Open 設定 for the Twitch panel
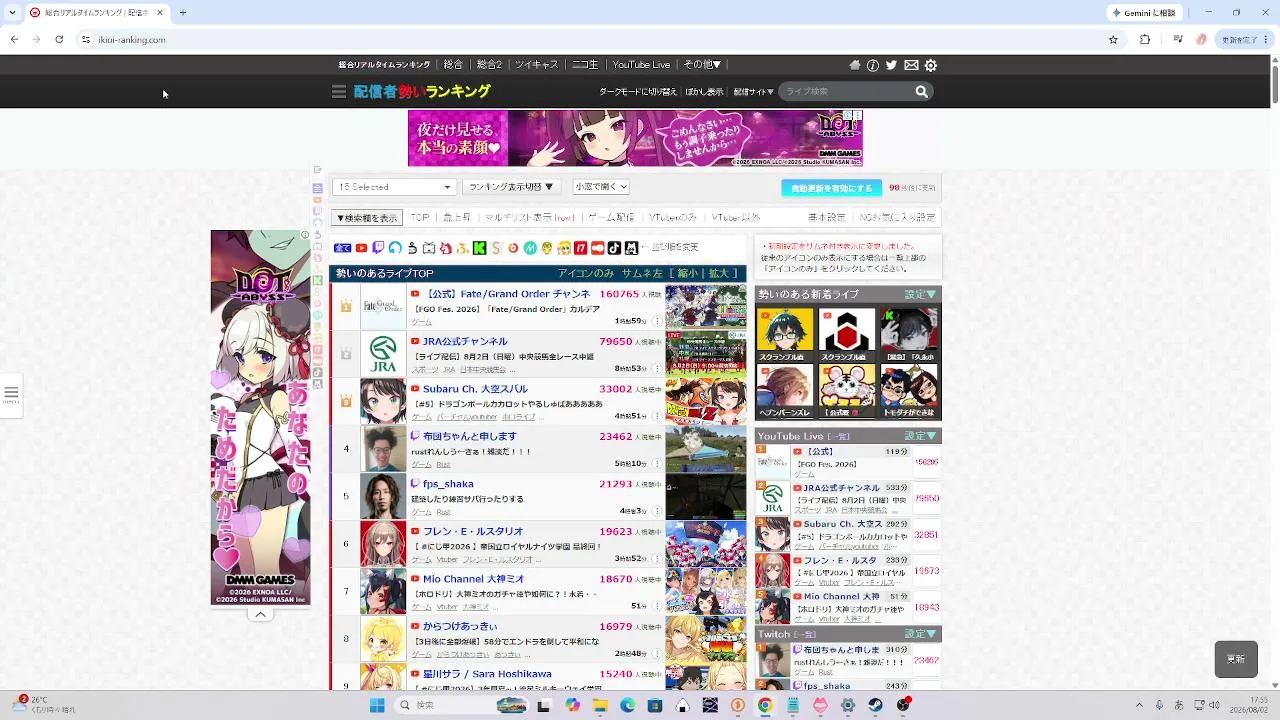This screenshot has height=720, width=1280. [920, 634]
